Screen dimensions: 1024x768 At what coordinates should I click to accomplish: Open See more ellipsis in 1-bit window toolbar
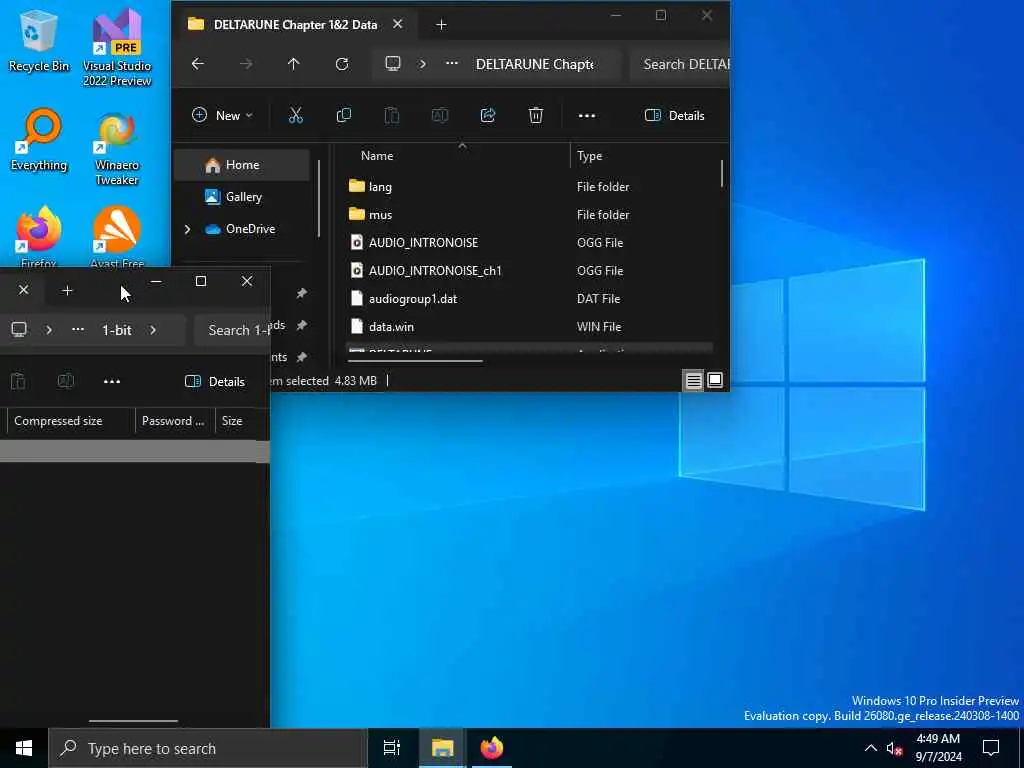click(x=112, y=381)
